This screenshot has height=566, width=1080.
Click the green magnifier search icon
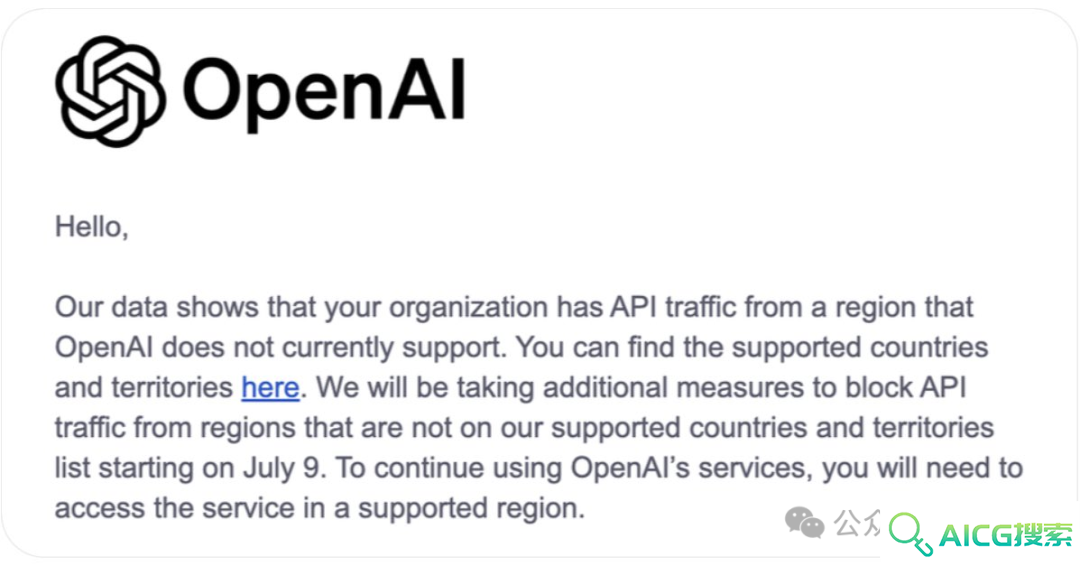click(x=911, y=534)
